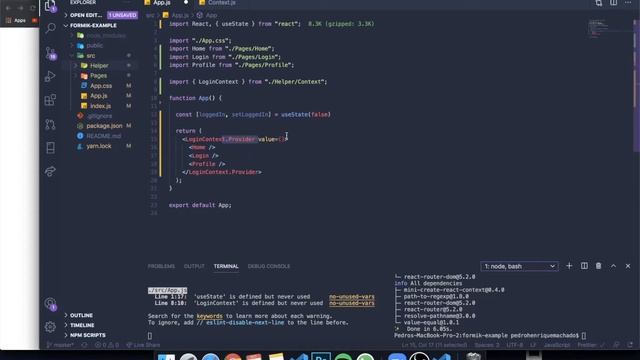Click the '1 UNSAVED' badge in Open Editors
This screenshot has width=640, height=360.
pos(122,15)
